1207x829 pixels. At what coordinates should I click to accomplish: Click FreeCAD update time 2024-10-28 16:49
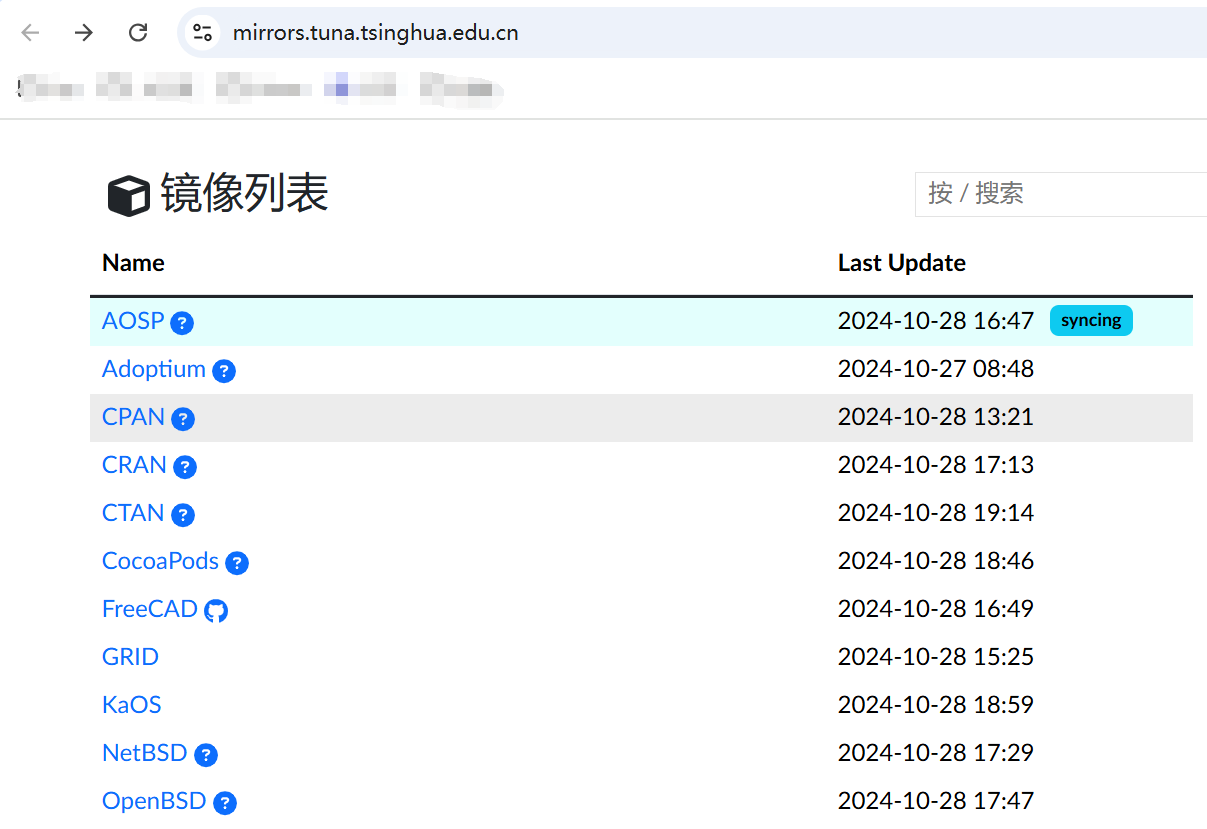[x=936, y=609]
